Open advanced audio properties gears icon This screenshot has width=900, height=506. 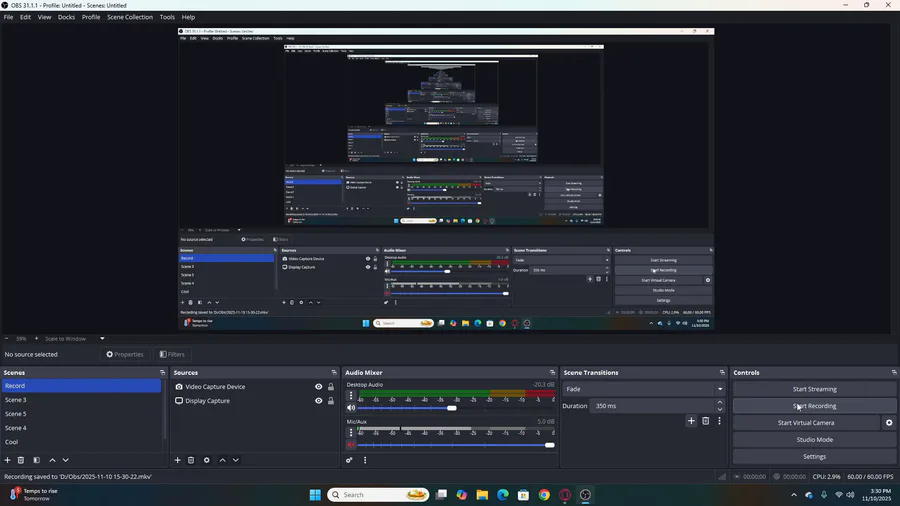tap(349, 460)
